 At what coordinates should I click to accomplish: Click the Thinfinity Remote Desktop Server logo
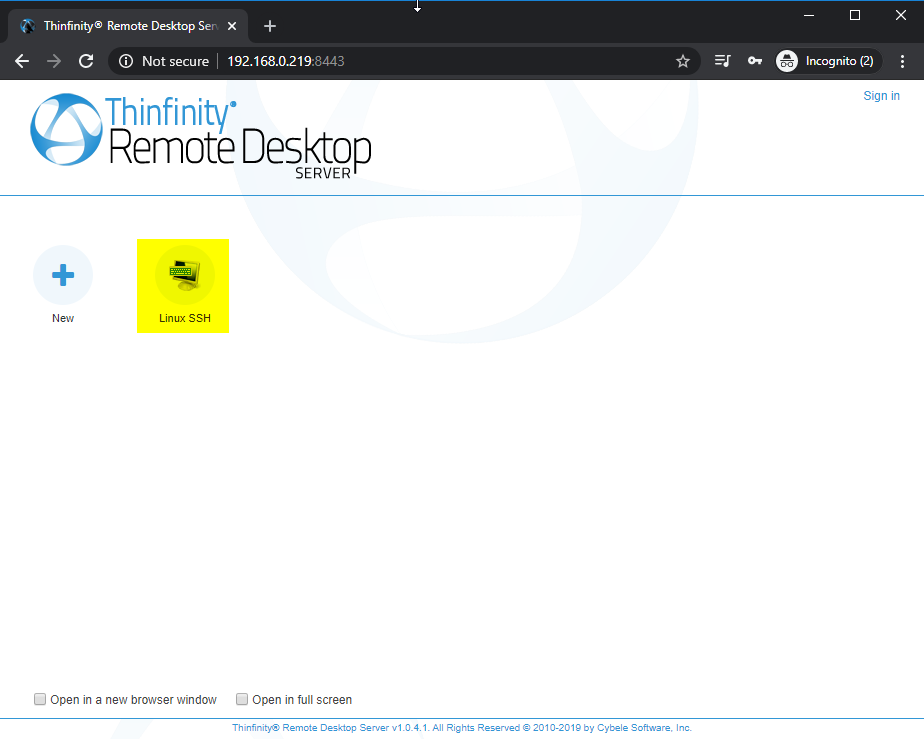[x=200, y=137]
